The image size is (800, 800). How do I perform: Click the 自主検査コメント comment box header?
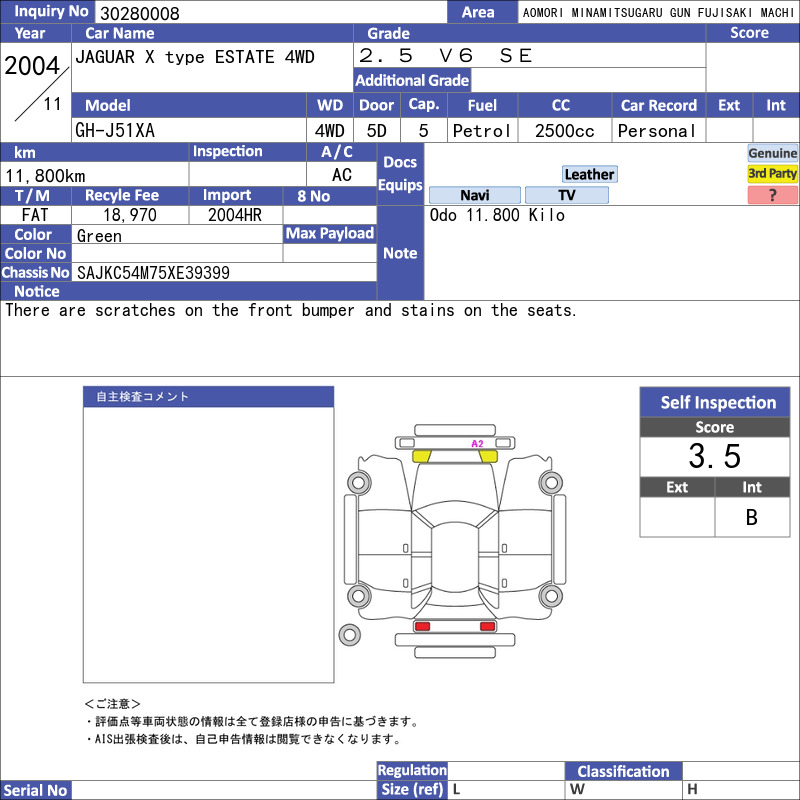208,396
